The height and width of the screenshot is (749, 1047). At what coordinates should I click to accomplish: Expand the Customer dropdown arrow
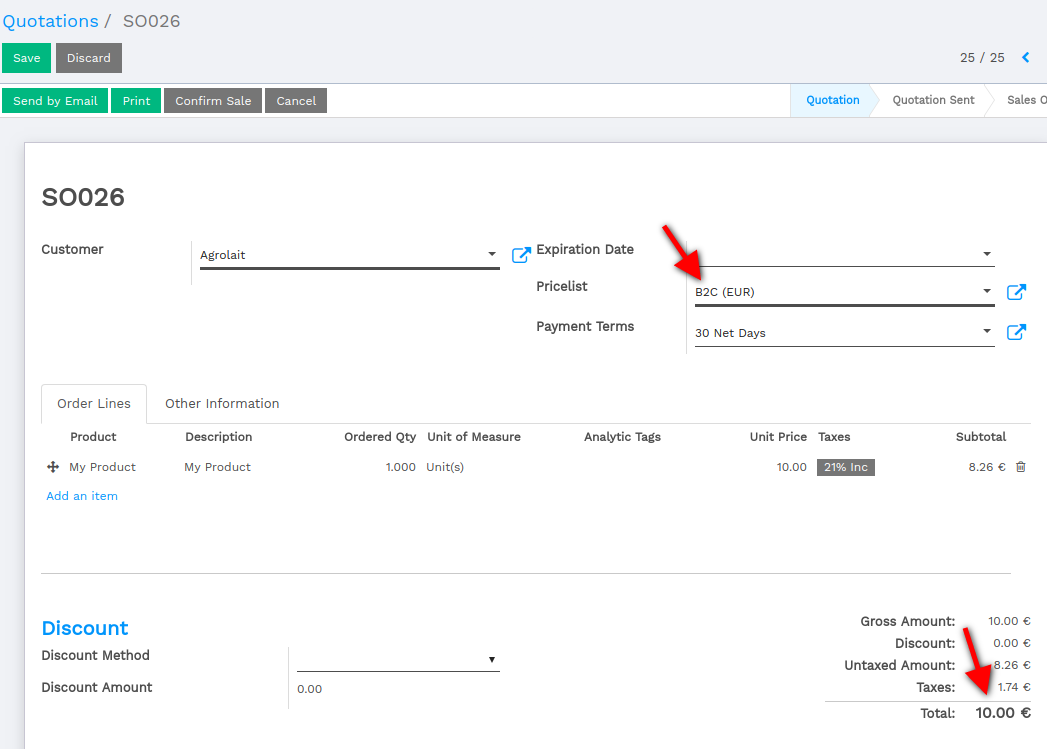(491, 254)
